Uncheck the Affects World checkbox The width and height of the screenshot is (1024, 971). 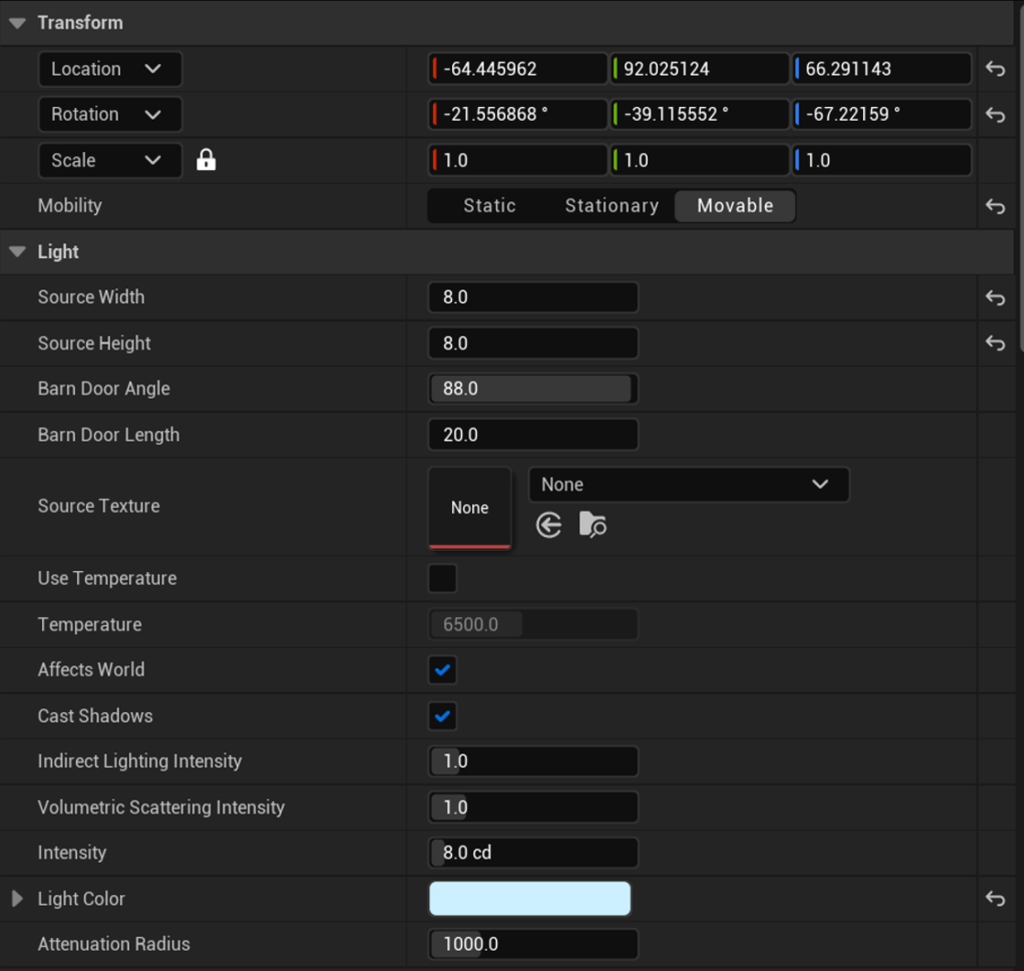442,669
